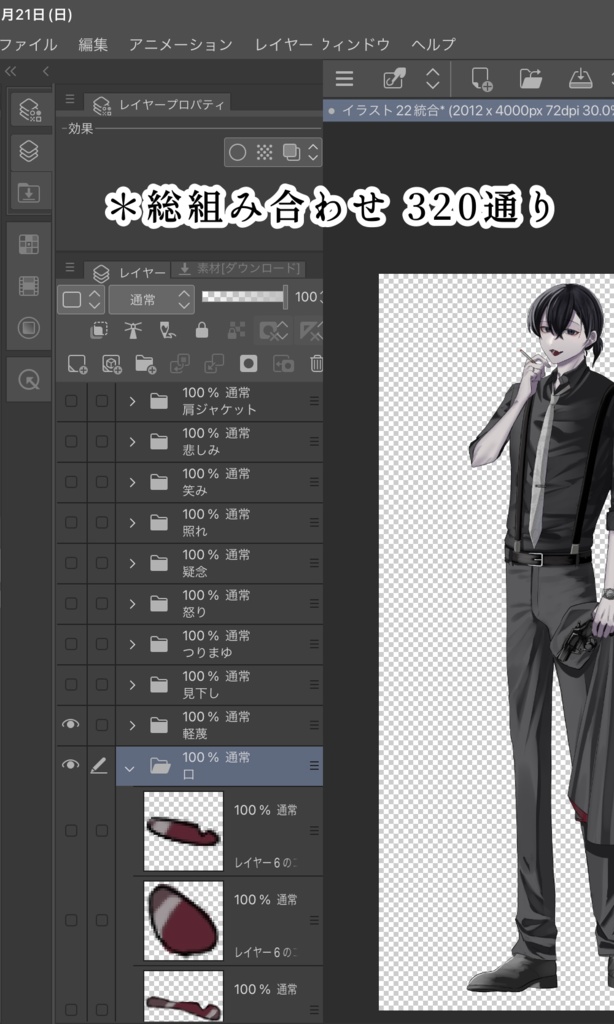This screenshot has width=614, height=1024.
Task: Select the レイヤープロパティ palette tab
Action: click(157, 104)
